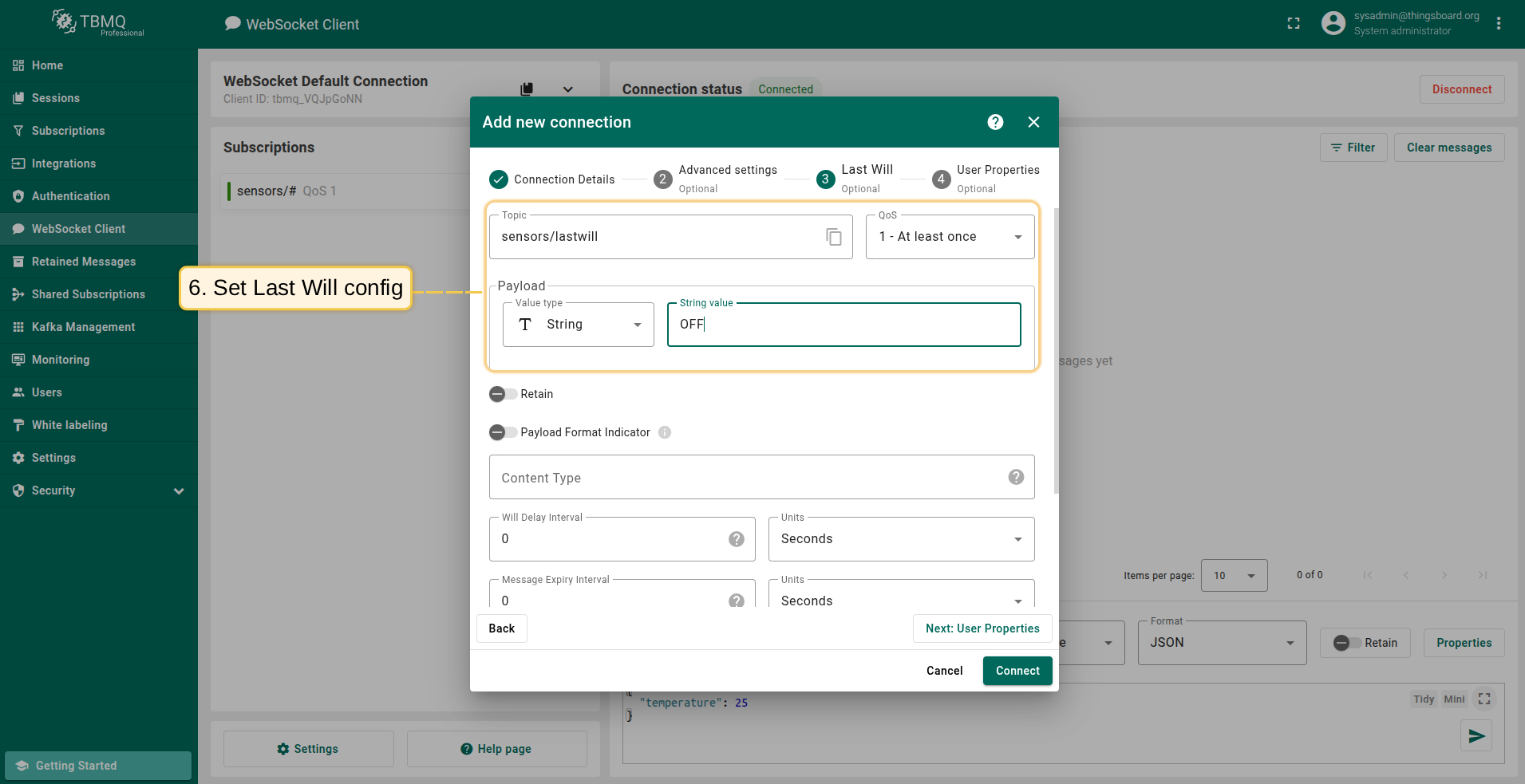Click Content Type help question icon

[1015, 477]
